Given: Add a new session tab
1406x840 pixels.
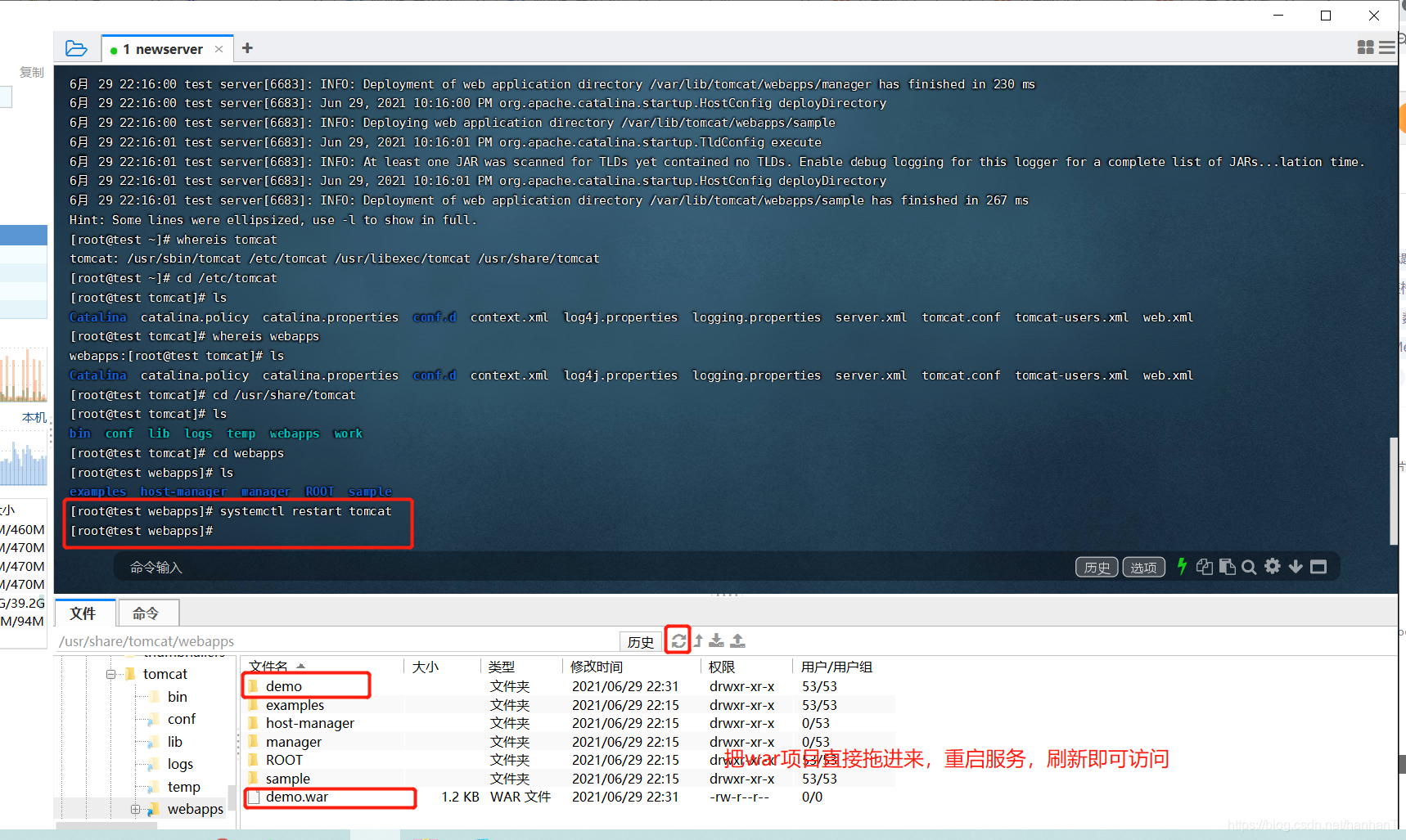Looking at the screenshot, I should 247,48.
